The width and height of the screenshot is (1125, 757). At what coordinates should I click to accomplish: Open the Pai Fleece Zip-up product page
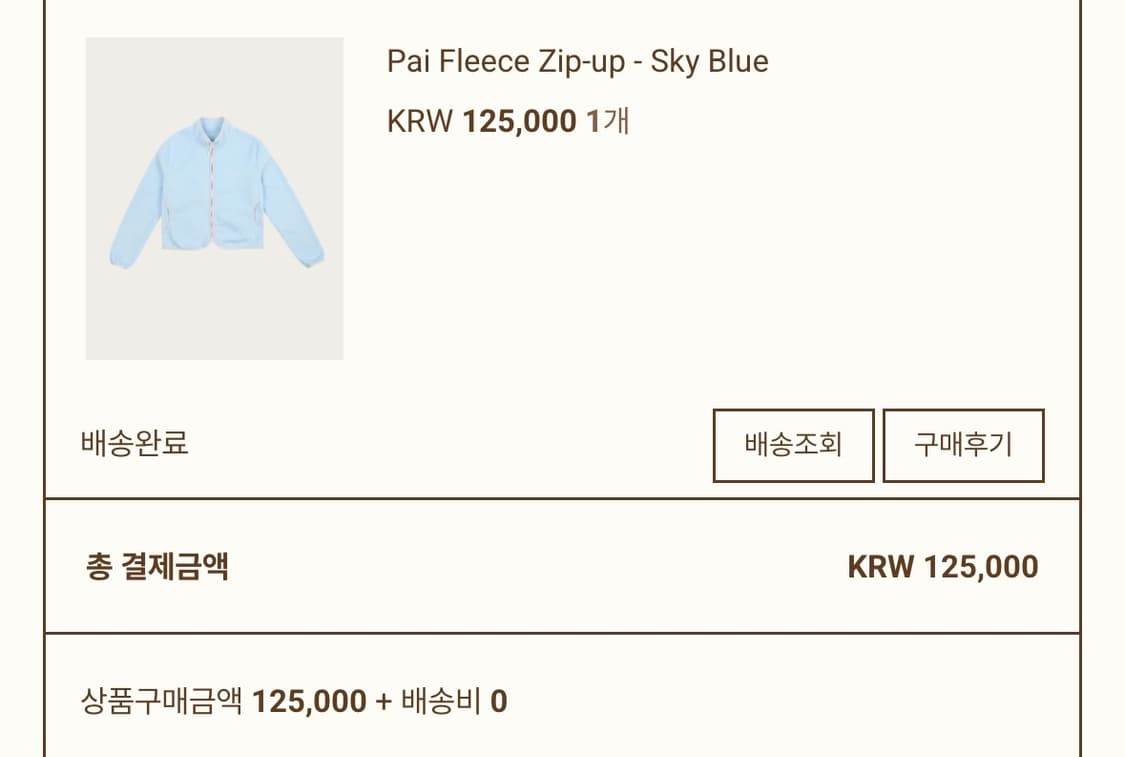pyautogui.click(x=578, y=61)
